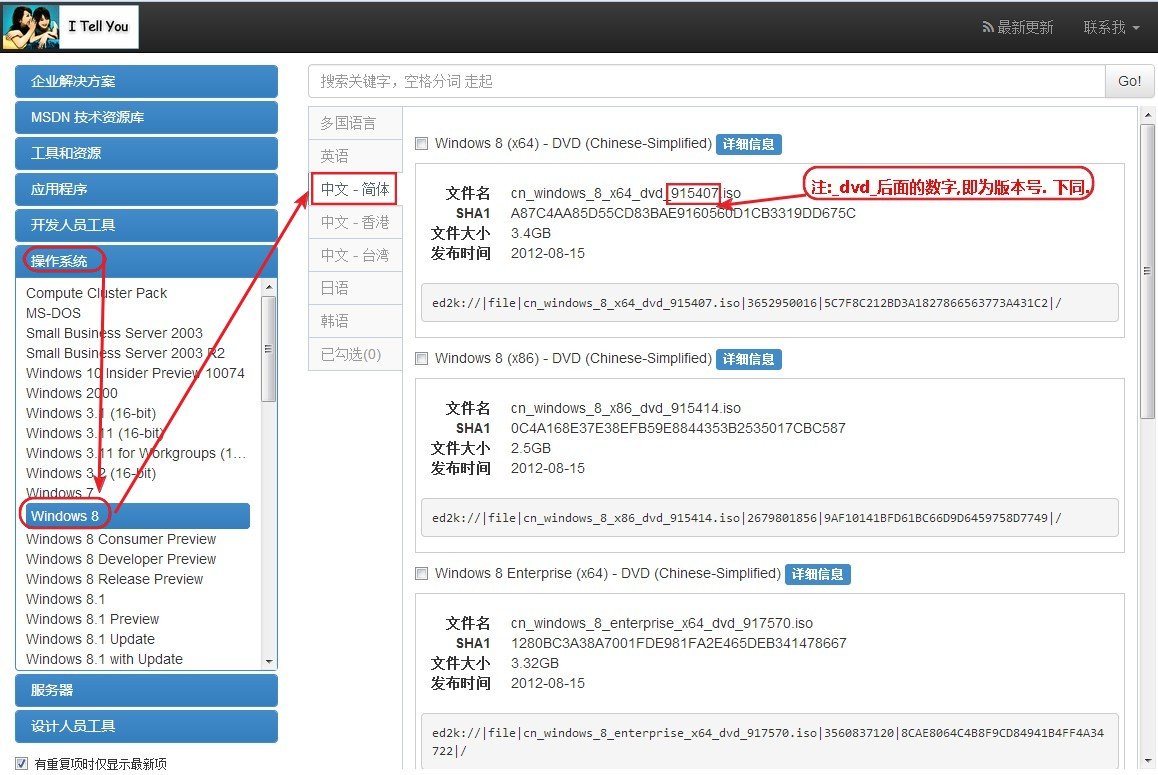Toggle 有重复项时仅显示最新项 option
Screen dimensions: 1158x775
pyautogui.click(x=21, y=763)
